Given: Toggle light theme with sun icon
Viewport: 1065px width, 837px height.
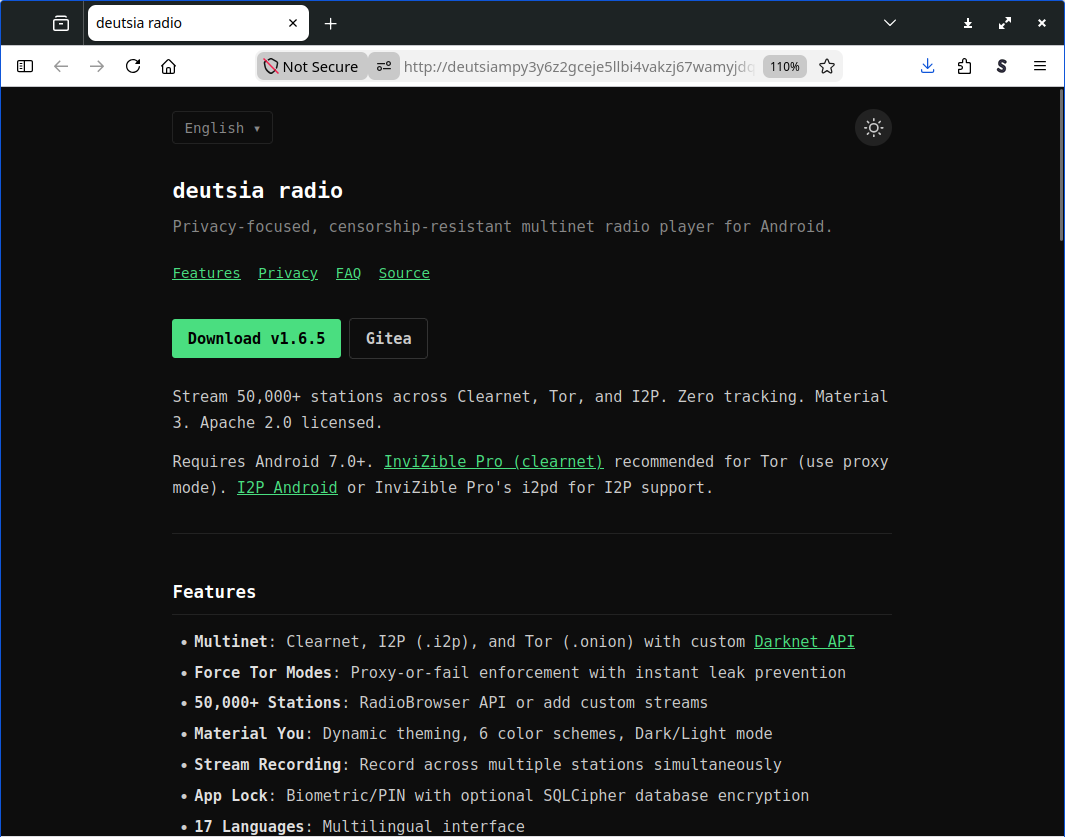Looking at the screenshot, I should (873, 128).
